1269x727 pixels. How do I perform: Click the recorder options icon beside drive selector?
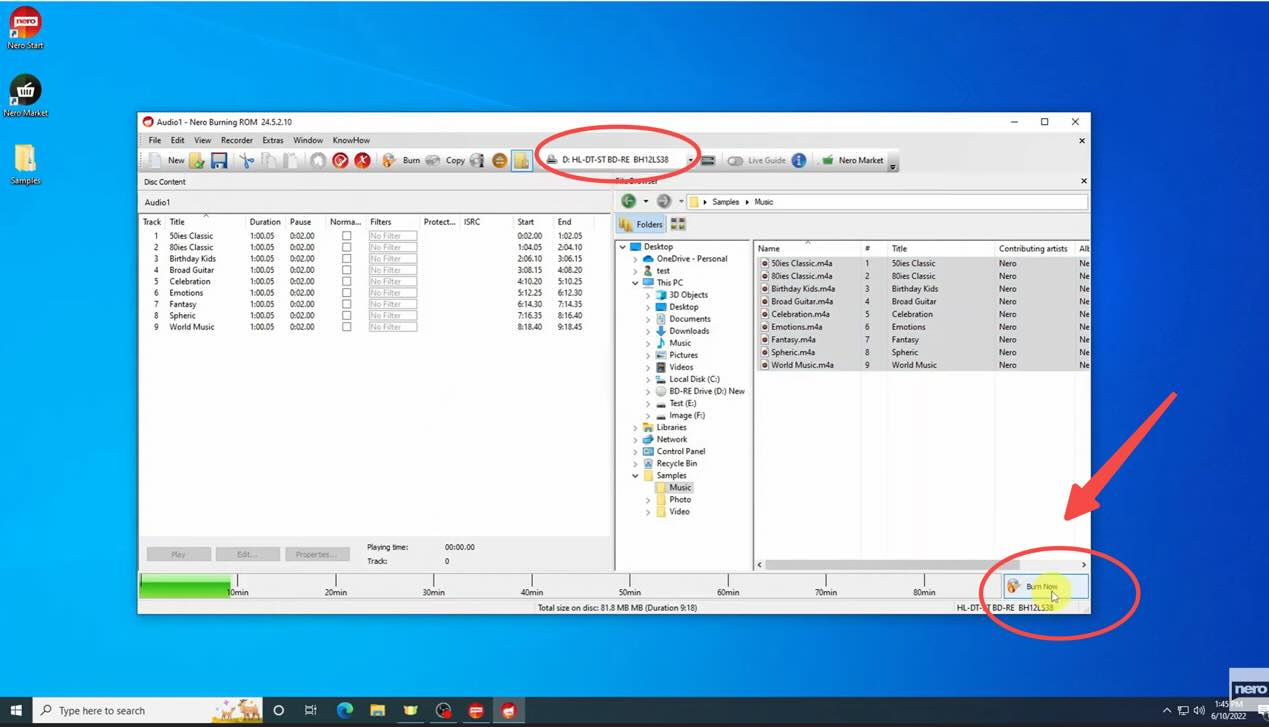(708, 160)
